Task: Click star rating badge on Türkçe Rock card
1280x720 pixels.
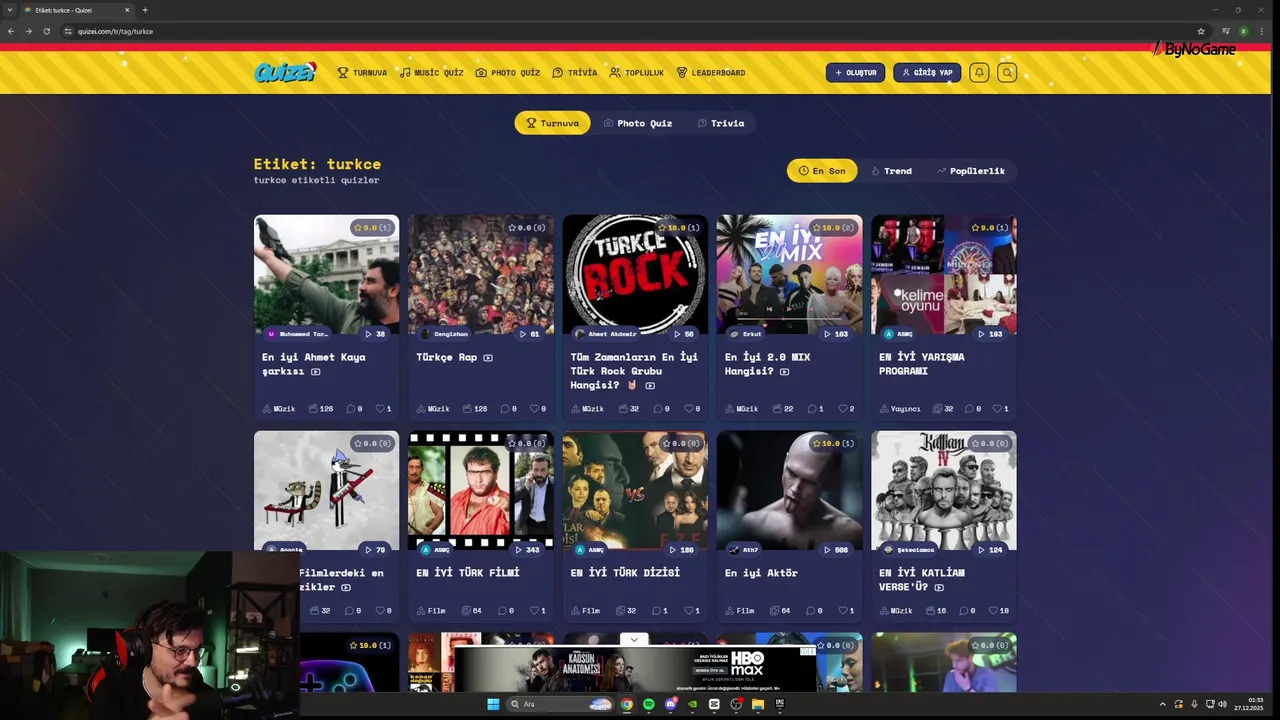Action: click(681, 228)
